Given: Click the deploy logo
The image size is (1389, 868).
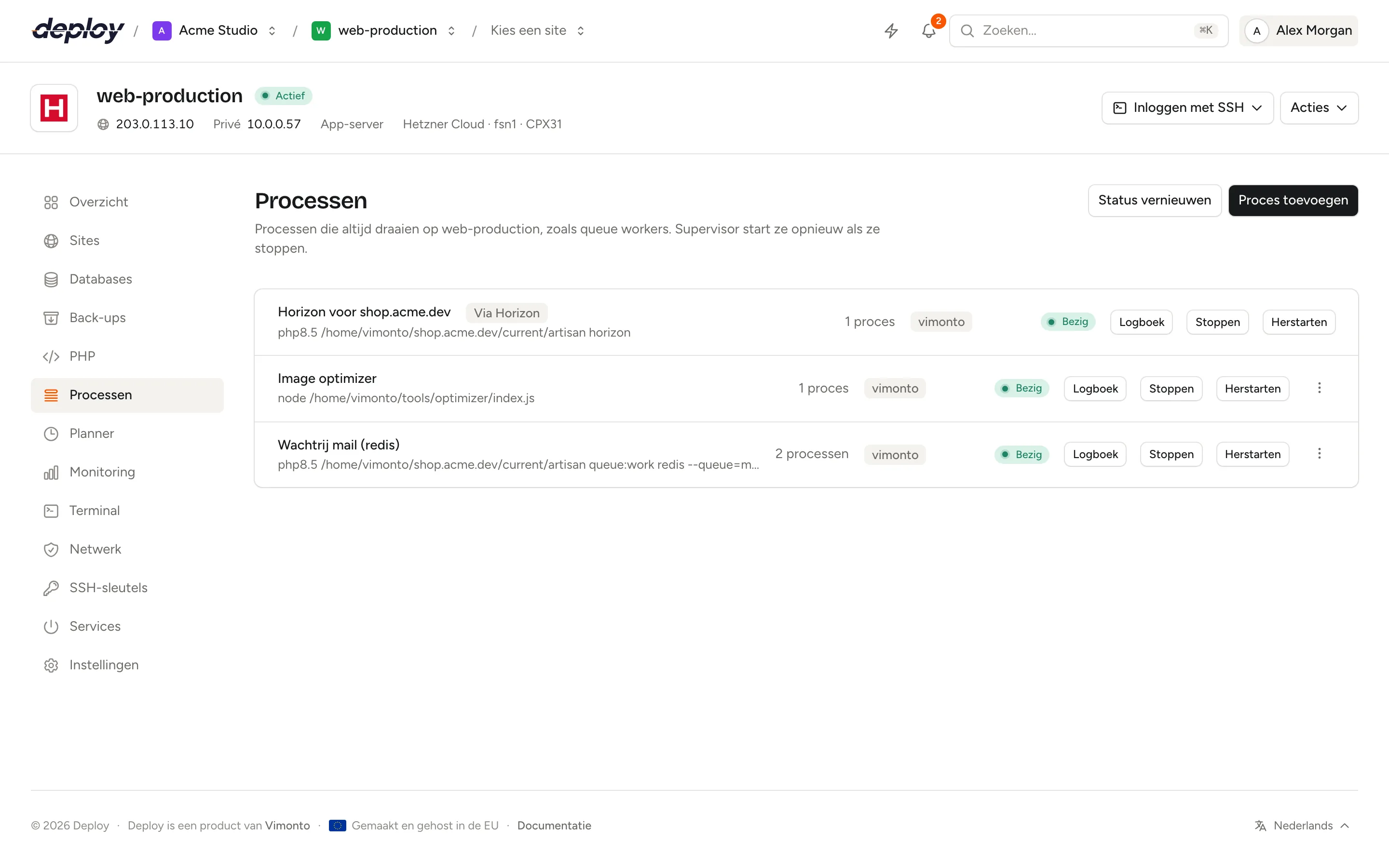Looking at the screenshot, I should point(78,30).
